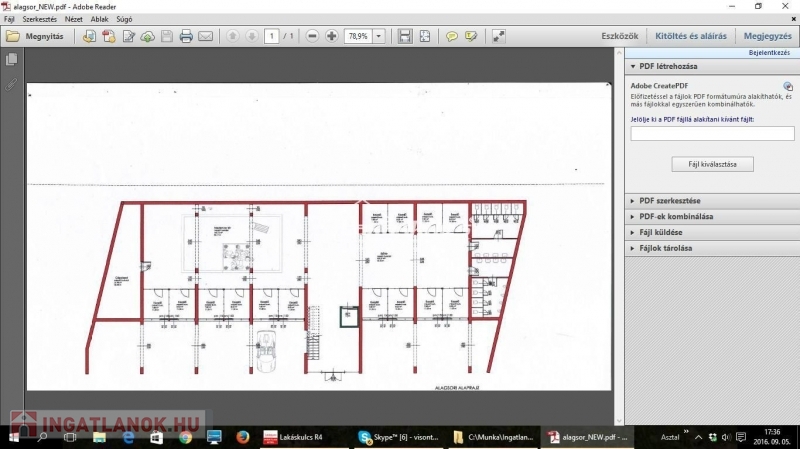Image resolution: width=800 pixels, height=449 pixels.
Task: Click the zoom out minus icon
Action: pos(313,36)
